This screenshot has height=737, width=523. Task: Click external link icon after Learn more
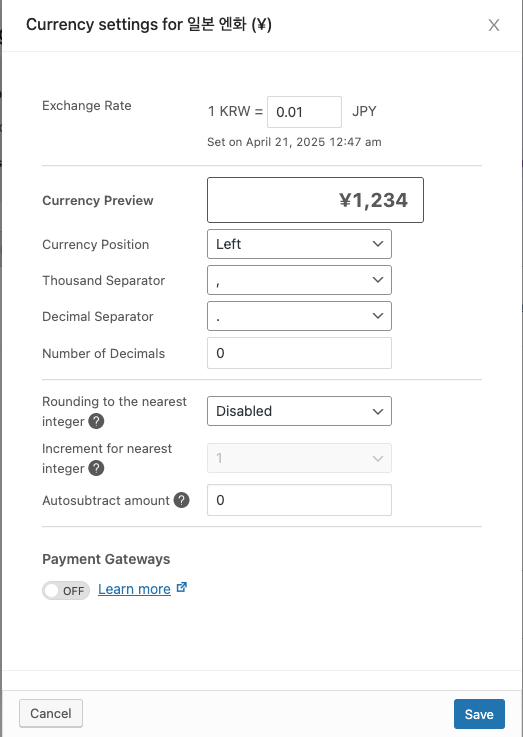tap(182, 588)
